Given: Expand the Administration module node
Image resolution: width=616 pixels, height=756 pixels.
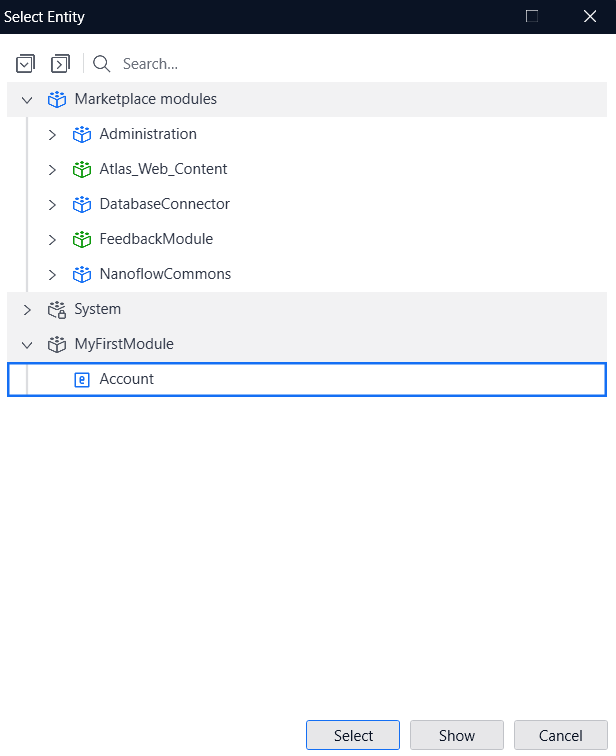Looking at the screenshot, I should coord(52,134).
